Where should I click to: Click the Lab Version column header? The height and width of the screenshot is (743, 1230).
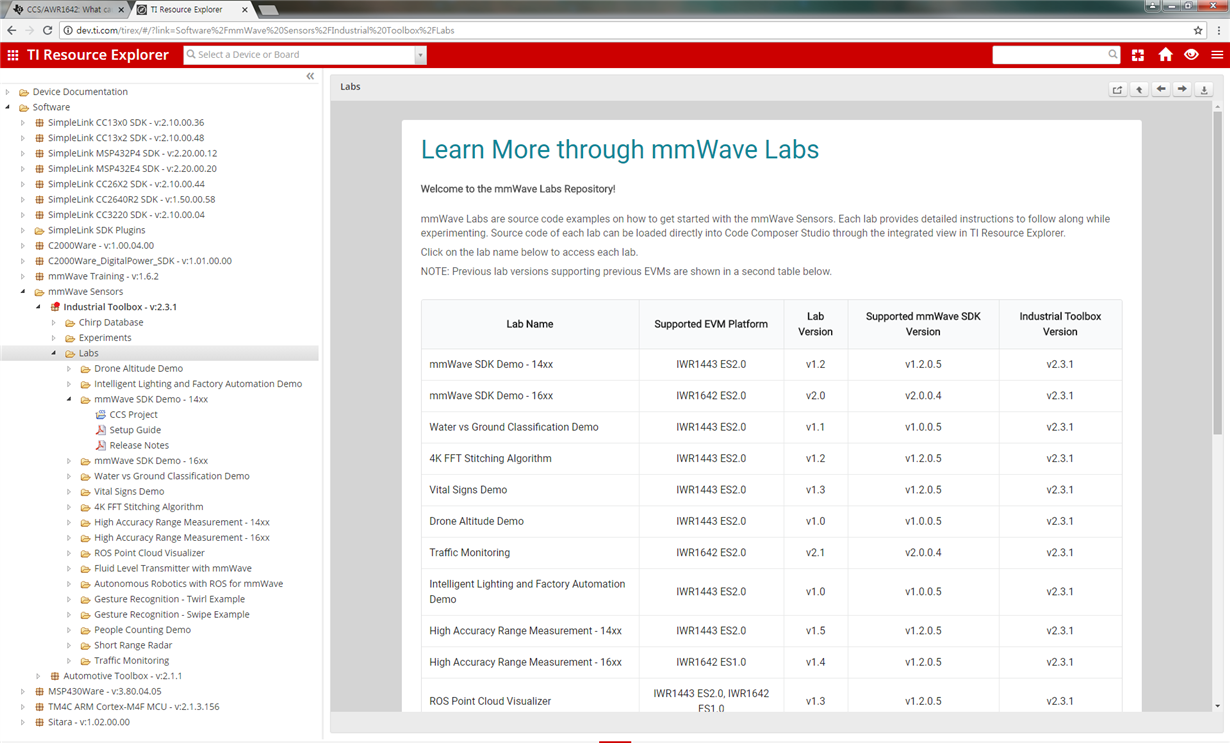click(815, 324)
